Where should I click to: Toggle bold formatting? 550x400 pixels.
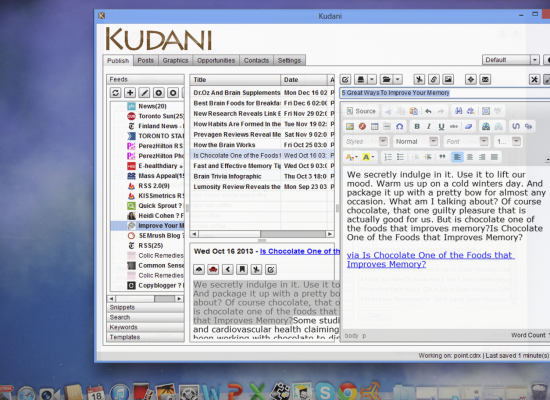click(417, 126)
